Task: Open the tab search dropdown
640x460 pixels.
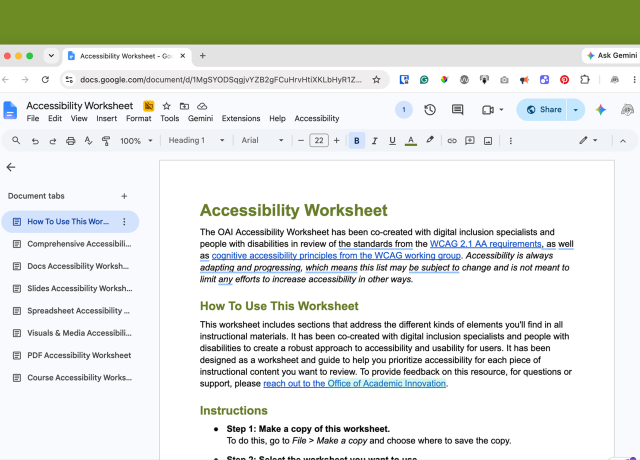Action: tap(51, 56)
